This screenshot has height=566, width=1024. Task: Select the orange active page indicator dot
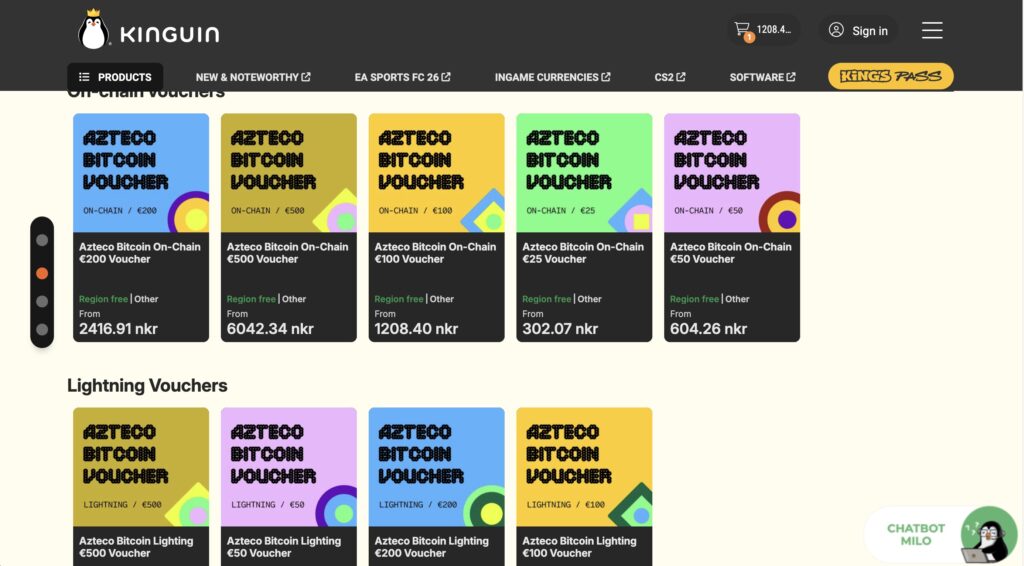pyautogui.click(x=42, y=272)
